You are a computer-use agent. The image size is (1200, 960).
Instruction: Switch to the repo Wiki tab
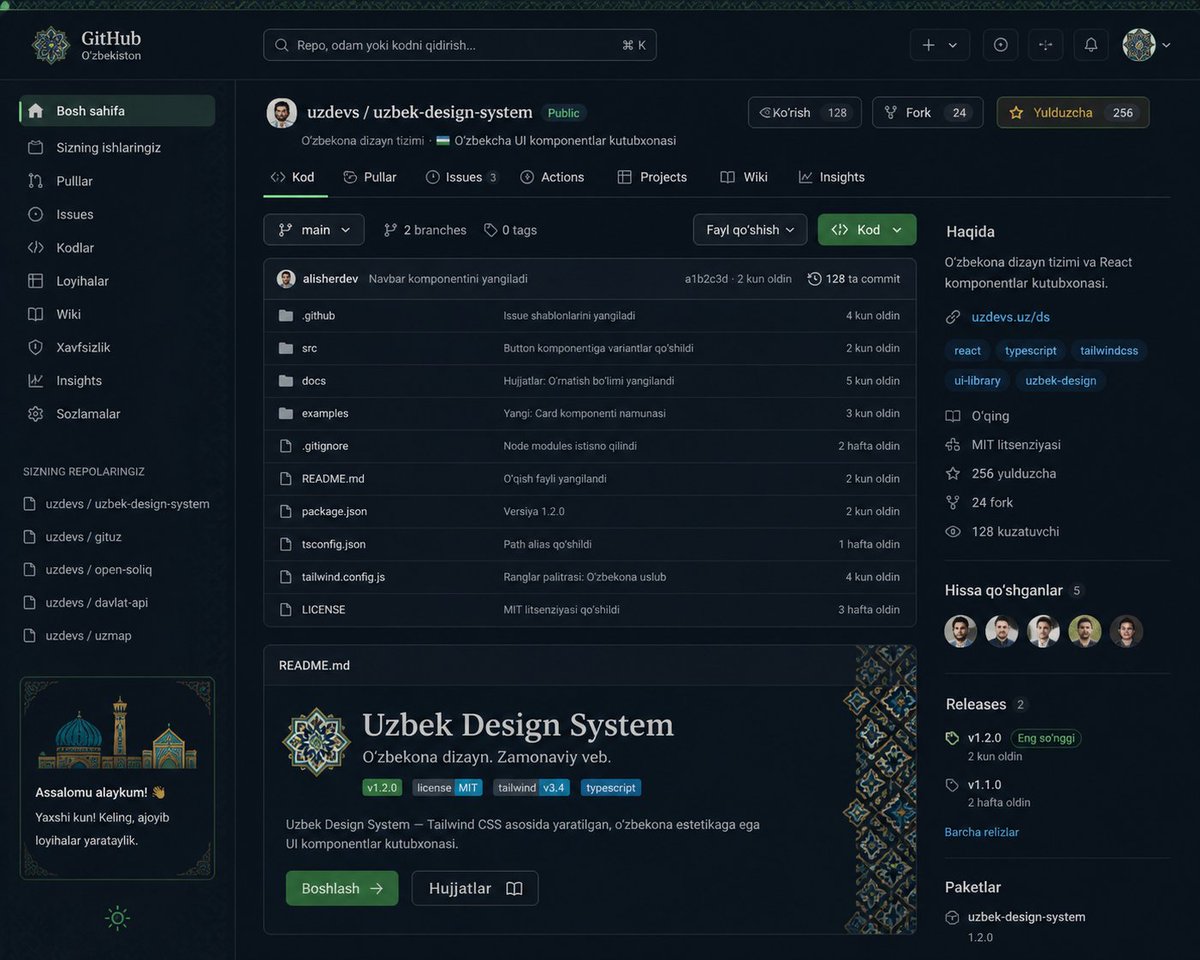coord(744,177)
